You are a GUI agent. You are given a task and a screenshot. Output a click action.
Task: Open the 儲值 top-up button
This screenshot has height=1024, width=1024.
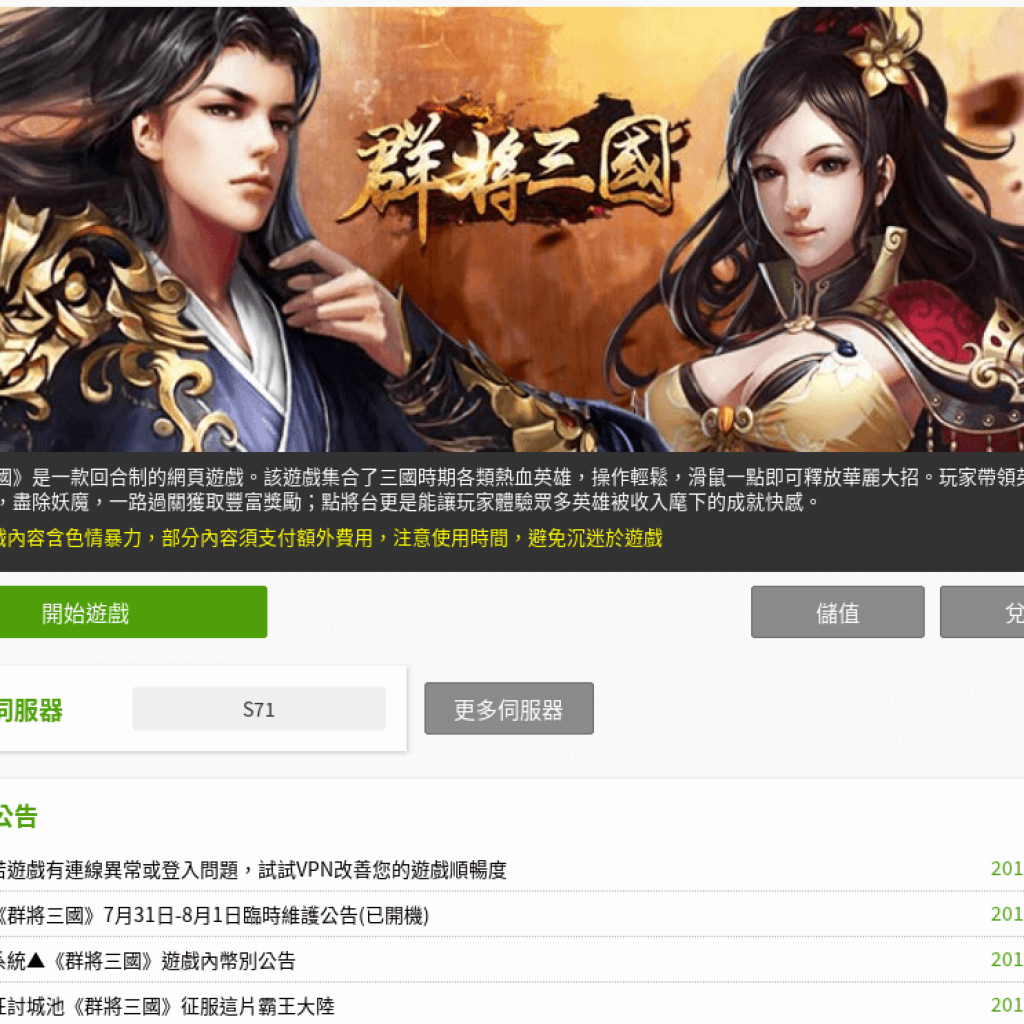pyautogui.click(x=837, y=612)
